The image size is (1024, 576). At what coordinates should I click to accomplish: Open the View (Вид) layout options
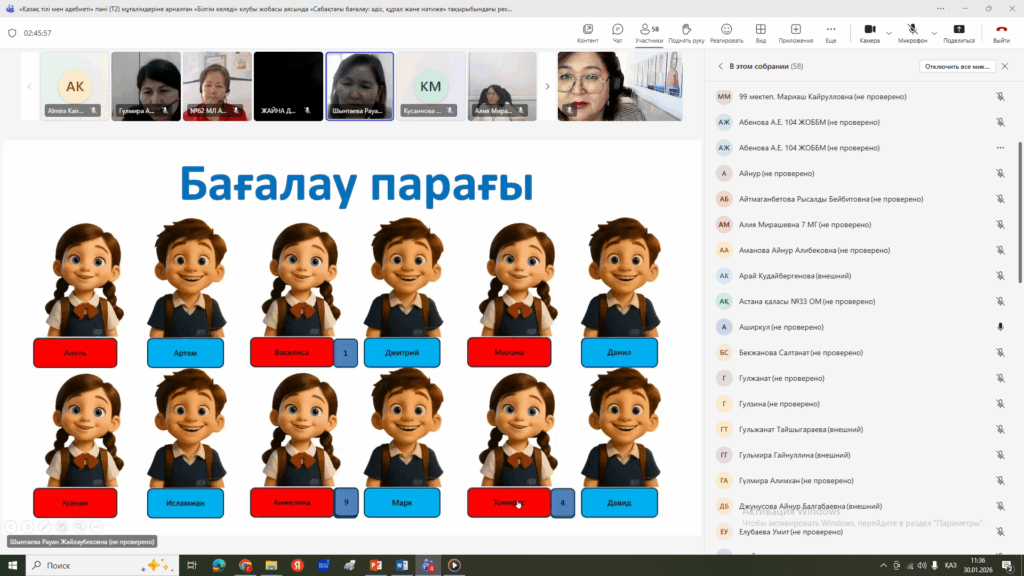761,32
